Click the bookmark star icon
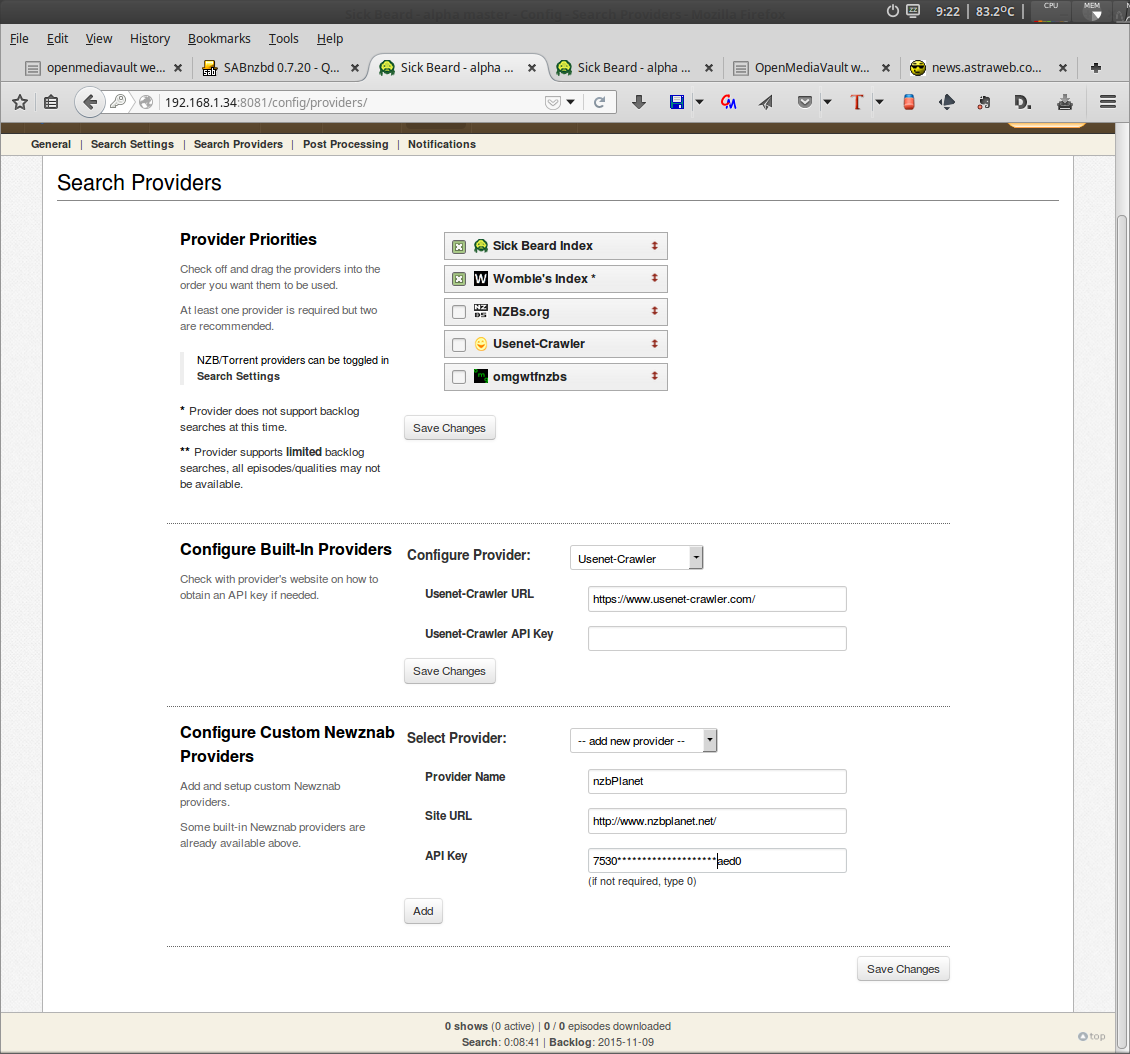1130x1054 pixels. pyautogui.click(x=20, y=102)
